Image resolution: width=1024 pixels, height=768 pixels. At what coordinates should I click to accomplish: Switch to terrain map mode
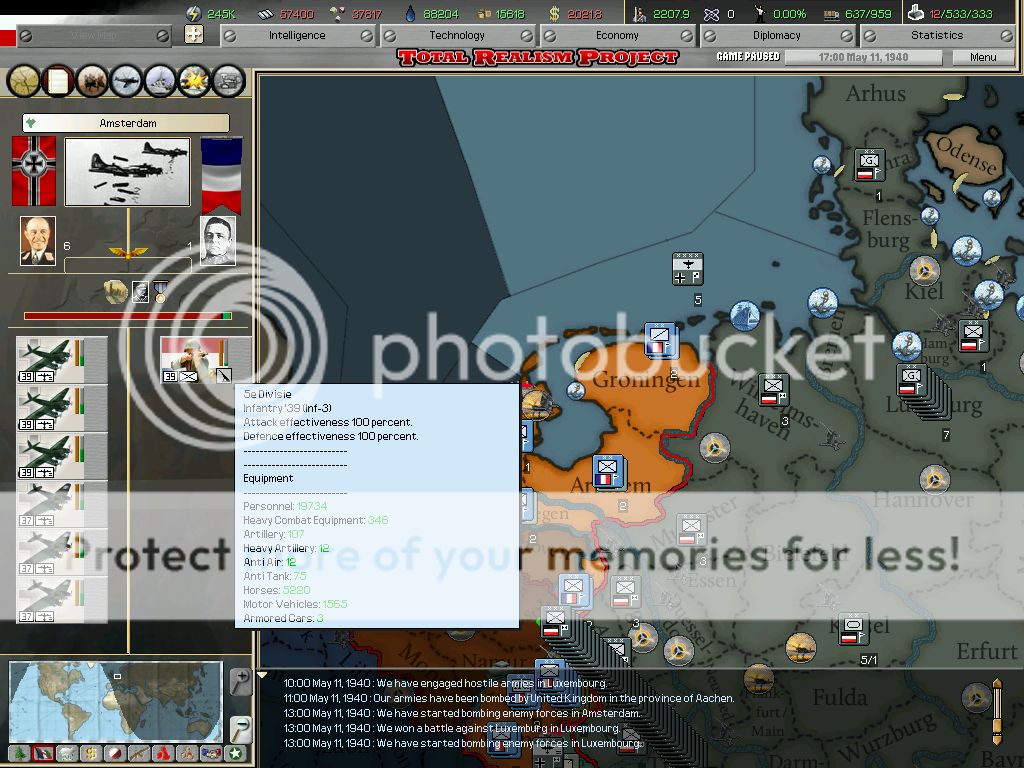[x=22, y=753]
